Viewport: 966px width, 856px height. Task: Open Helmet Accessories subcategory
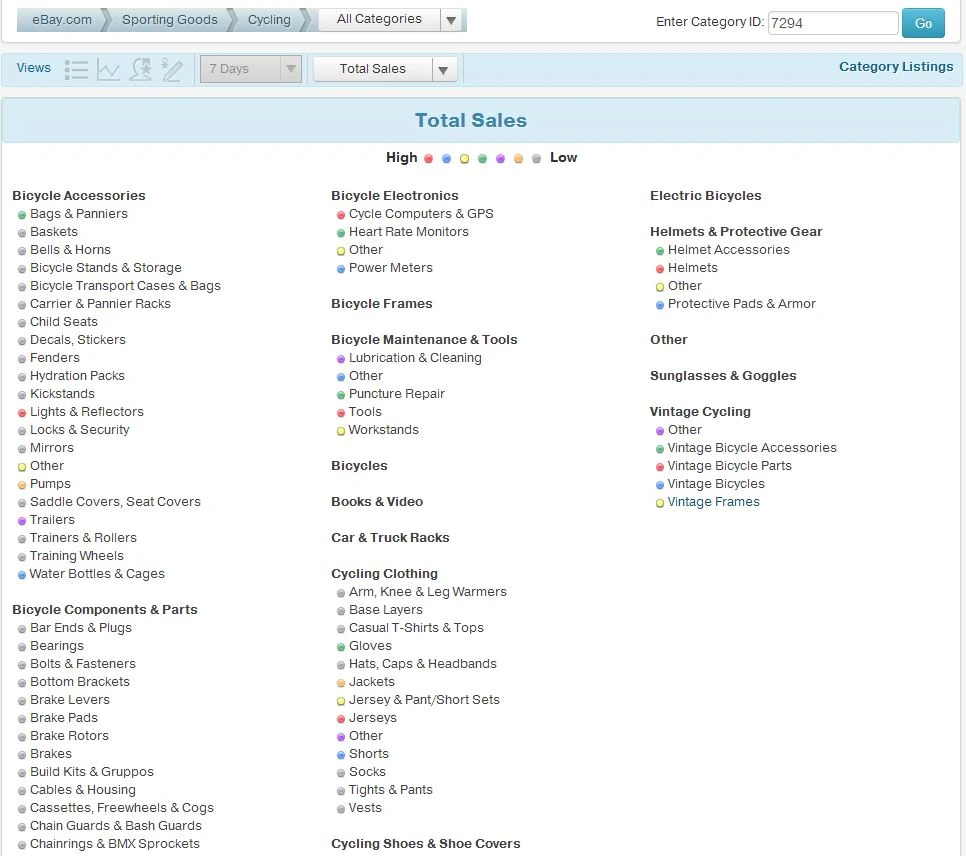tap(729, 250)
